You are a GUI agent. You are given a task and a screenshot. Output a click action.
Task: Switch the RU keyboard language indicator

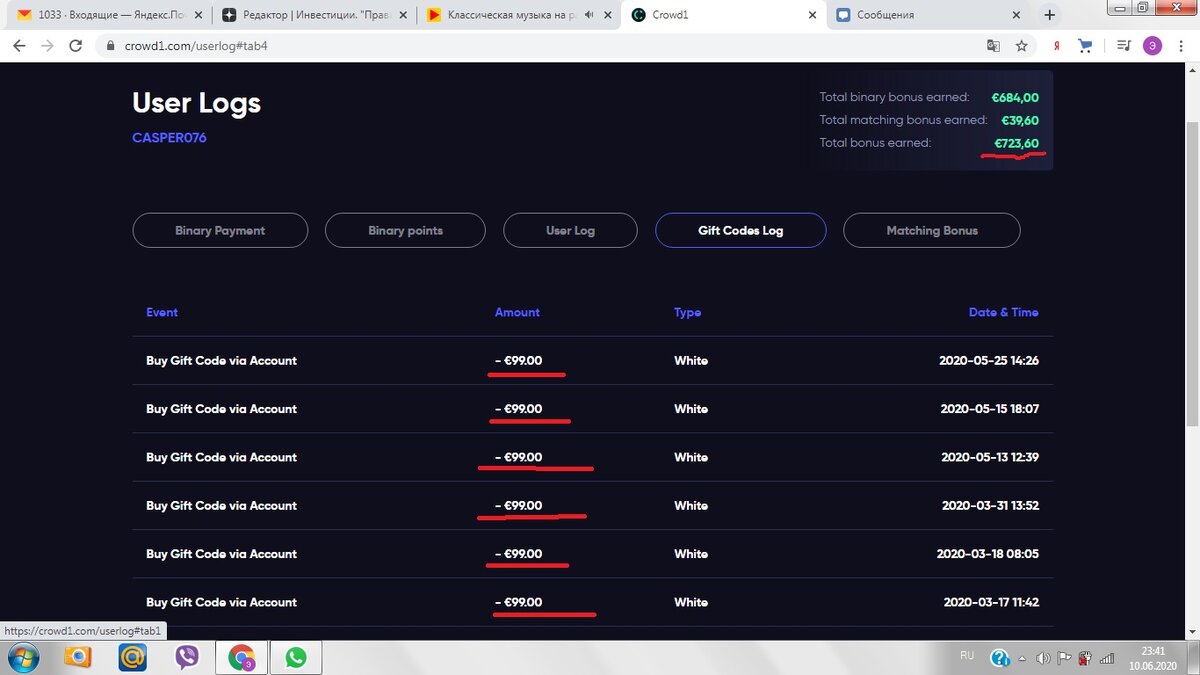click(x=967, y=656)
